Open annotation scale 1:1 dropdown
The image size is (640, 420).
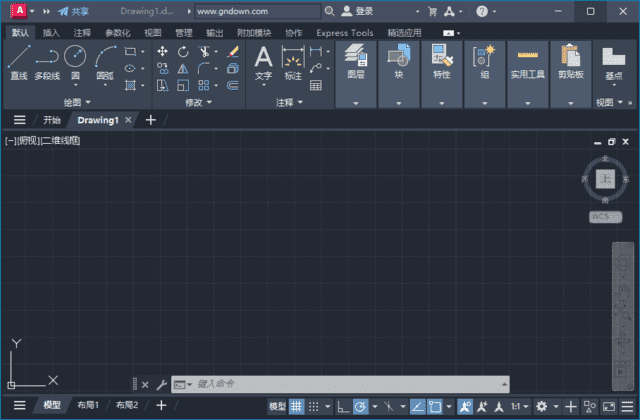(x=520, y=407)
